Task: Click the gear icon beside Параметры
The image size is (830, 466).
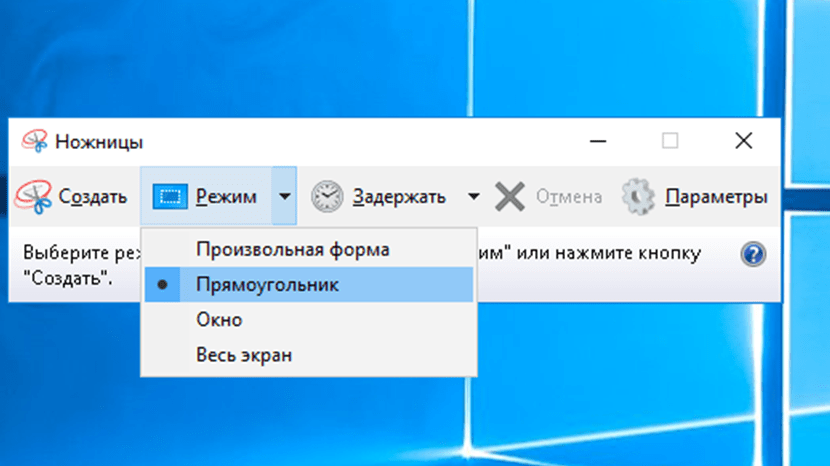Action: click(638, 196)
